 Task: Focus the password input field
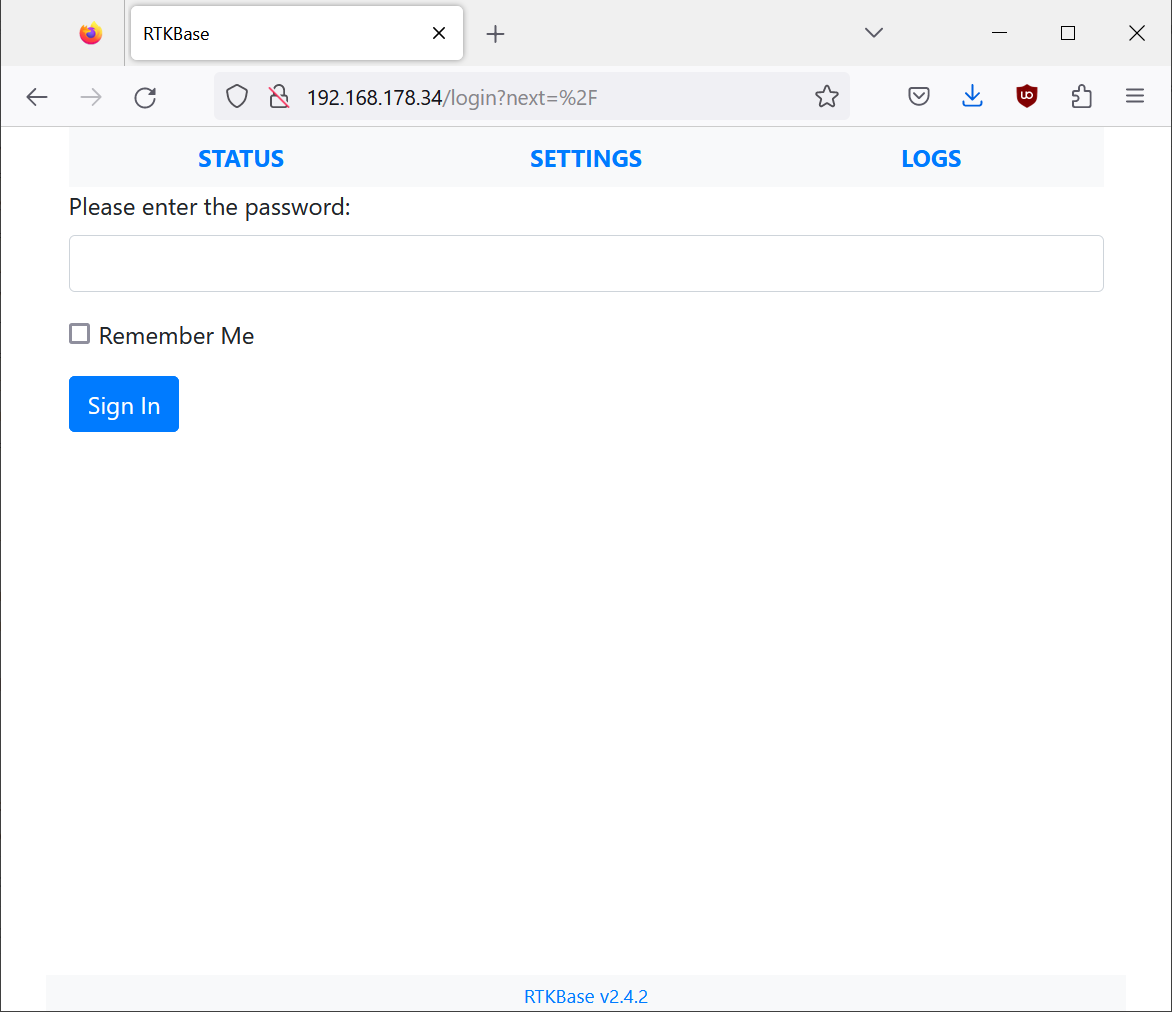586,264
